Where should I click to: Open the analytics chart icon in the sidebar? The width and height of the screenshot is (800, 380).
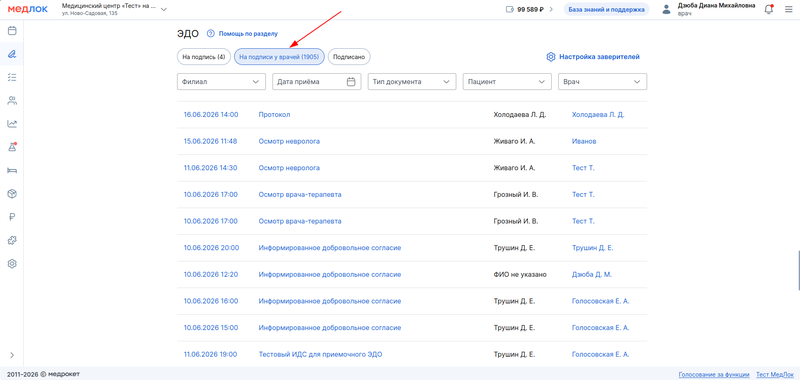(12, 124)
